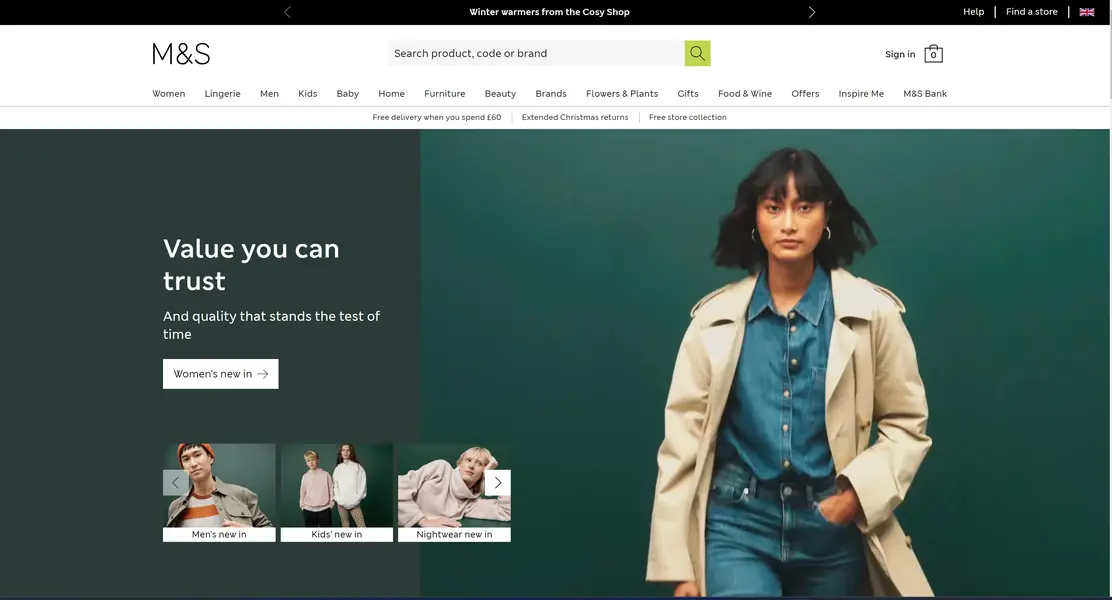The height and width of the screenshot is (600, 1112).
Task: Click the green search magnifier button
Action: [697, 53]
